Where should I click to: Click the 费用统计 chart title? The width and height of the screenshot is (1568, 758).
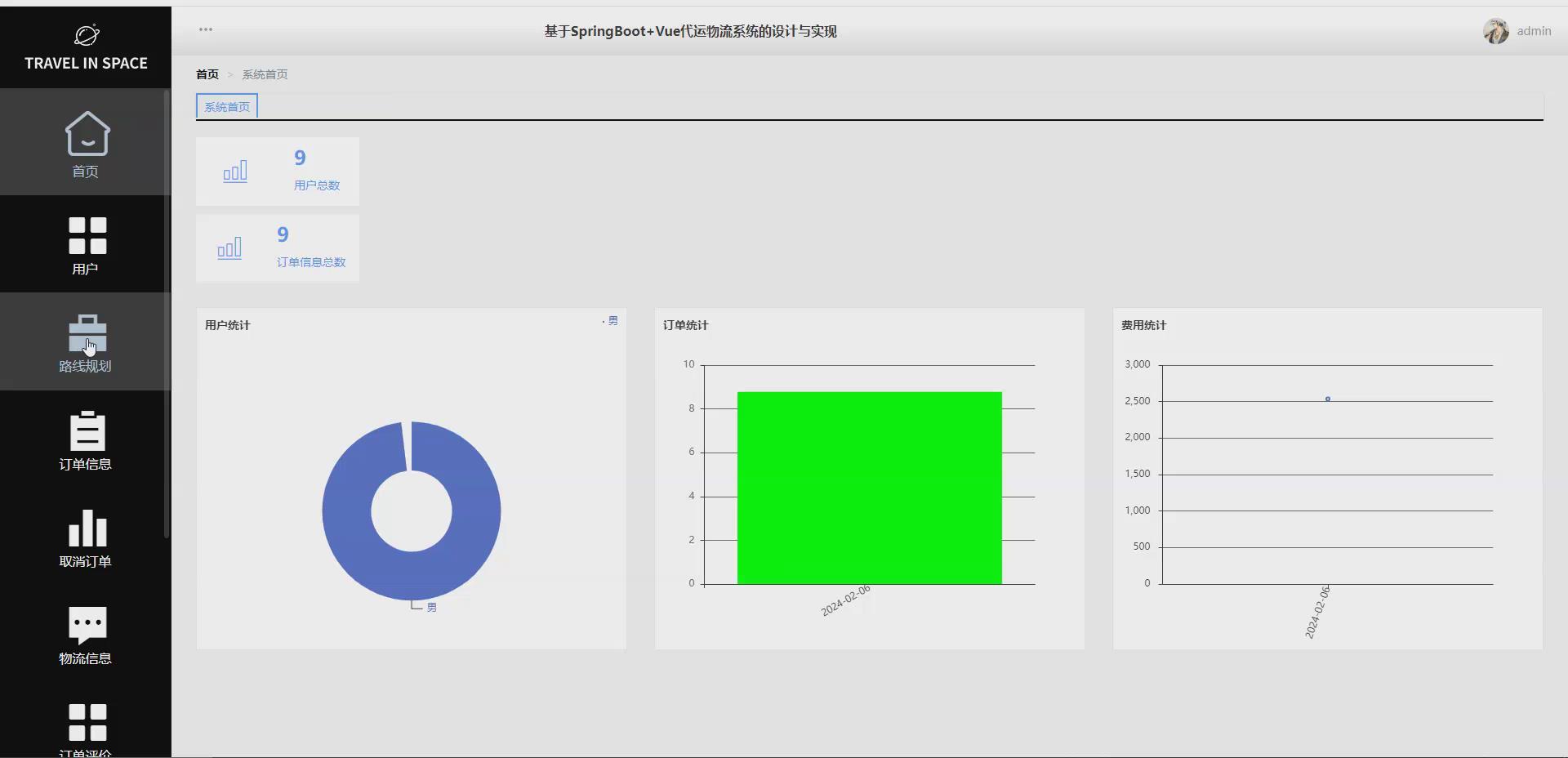pyautogui.click(x=1144, y=325)
